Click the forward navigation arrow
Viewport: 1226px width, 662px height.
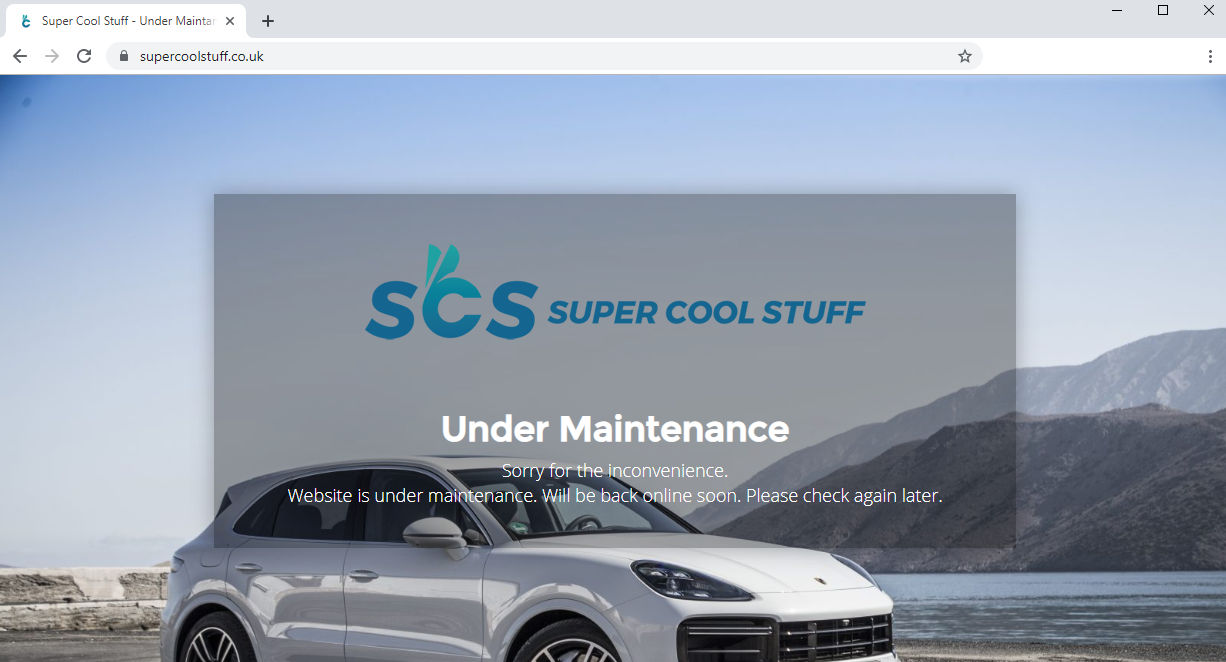tap(52, 56)
